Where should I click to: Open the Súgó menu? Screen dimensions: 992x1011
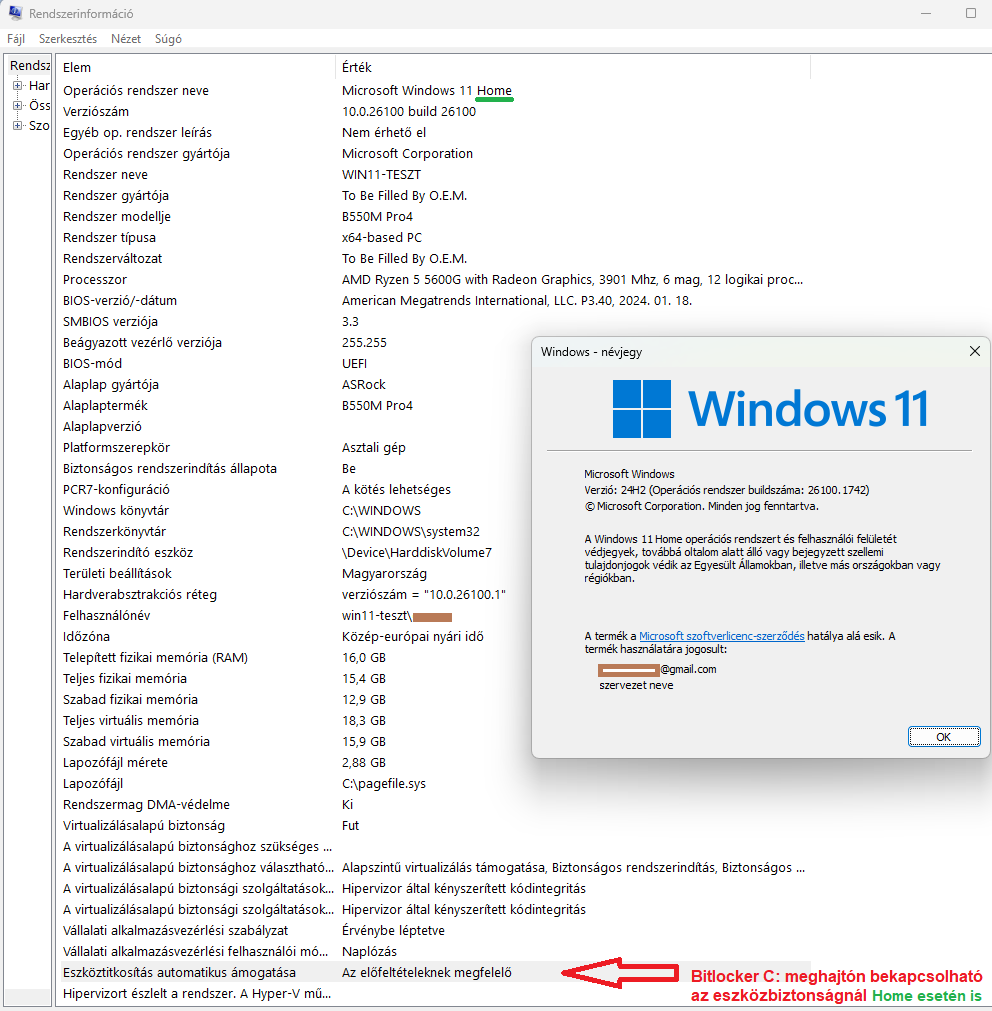(168, 39)
